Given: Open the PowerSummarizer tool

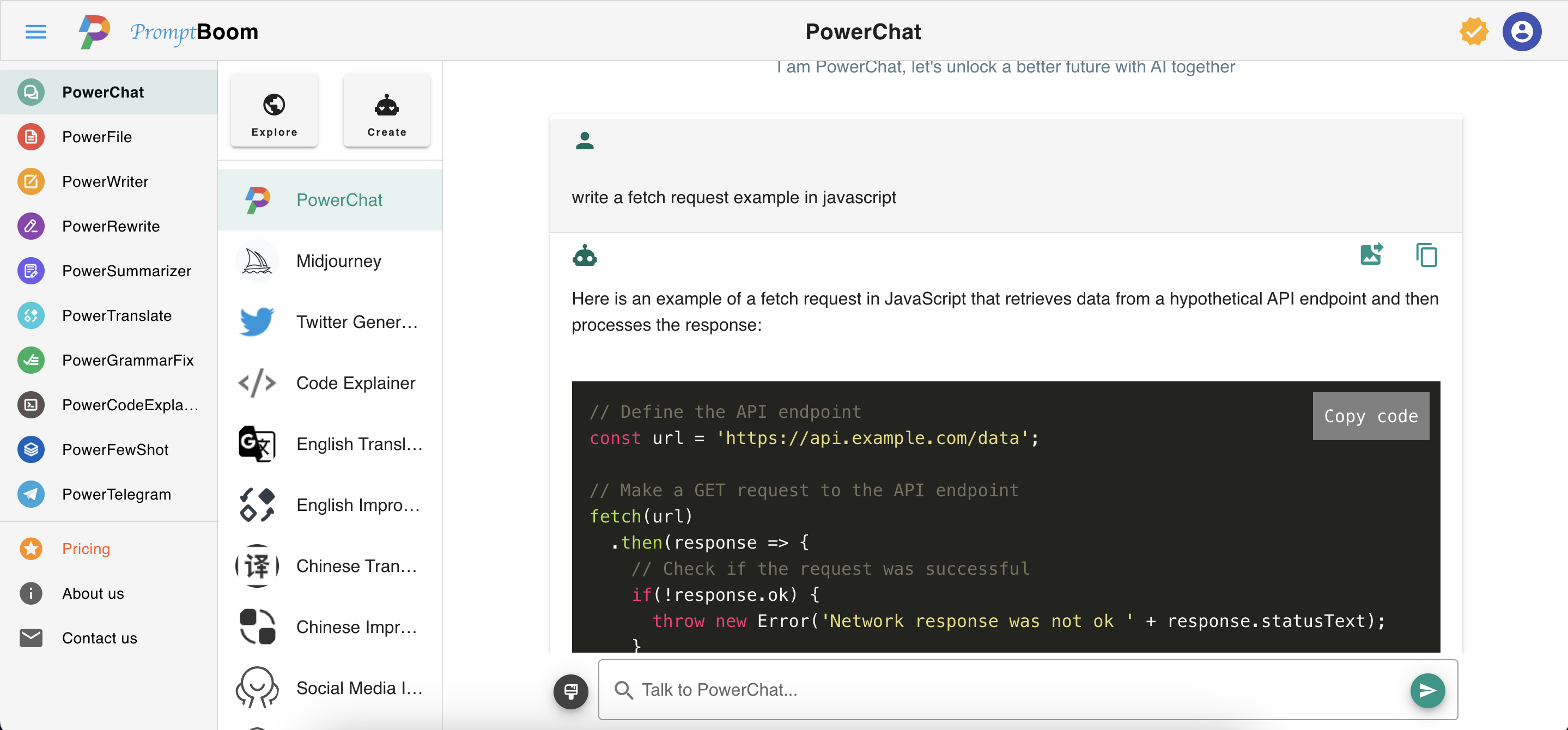Looking at the screenshot, I should click(x=126, y=270).
